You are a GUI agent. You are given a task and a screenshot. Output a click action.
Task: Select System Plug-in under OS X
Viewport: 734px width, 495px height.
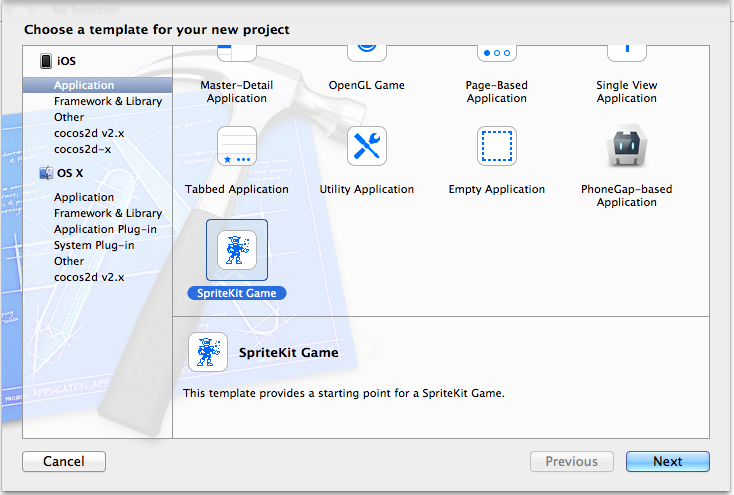(94, 245)
